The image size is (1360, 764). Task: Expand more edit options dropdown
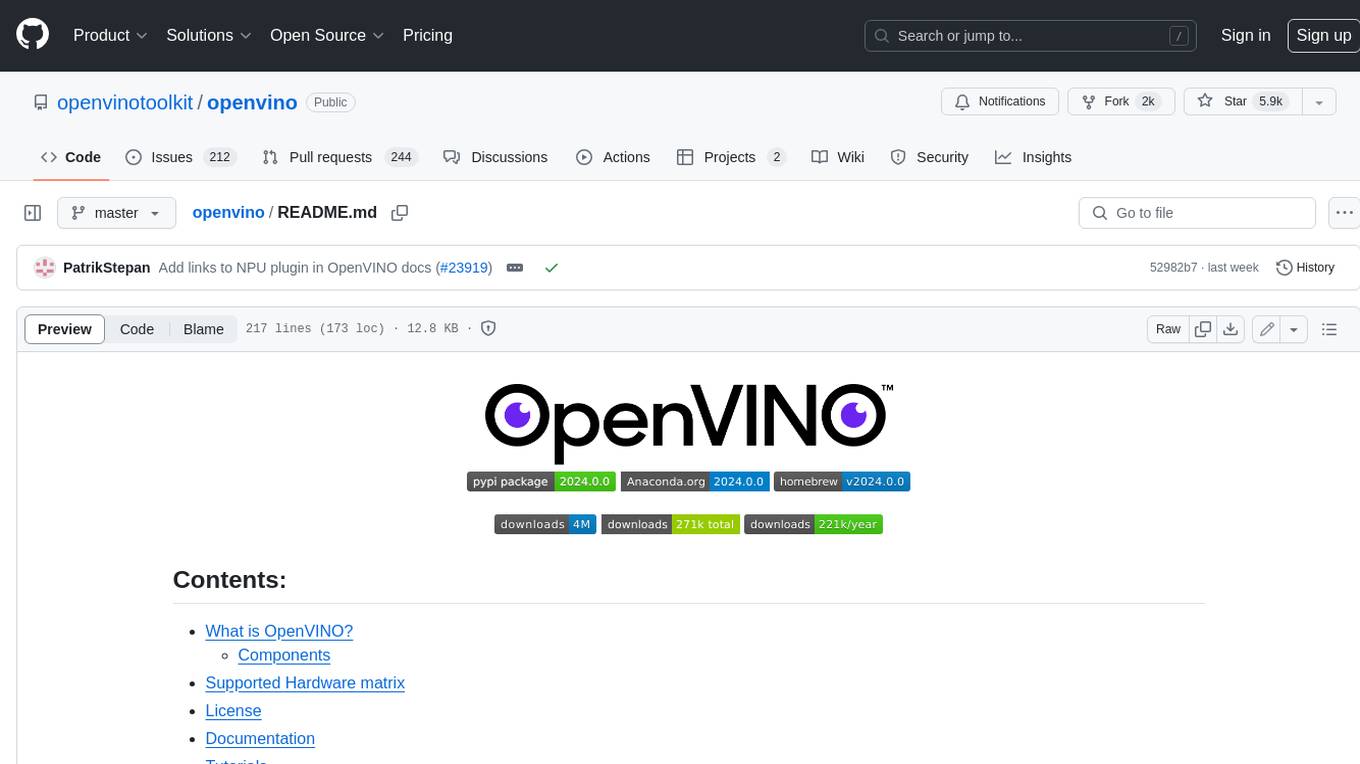point(1294,329)
